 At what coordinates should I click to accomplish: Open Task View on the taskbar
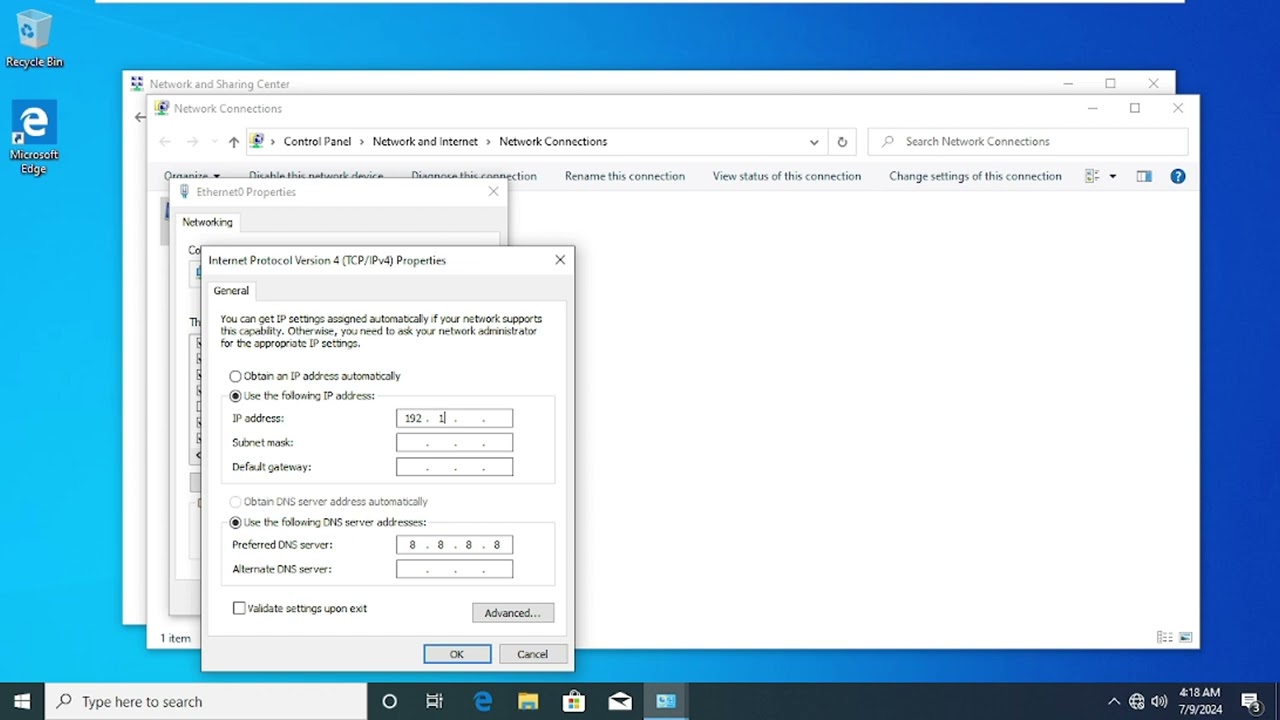click(x=434, y=701)
